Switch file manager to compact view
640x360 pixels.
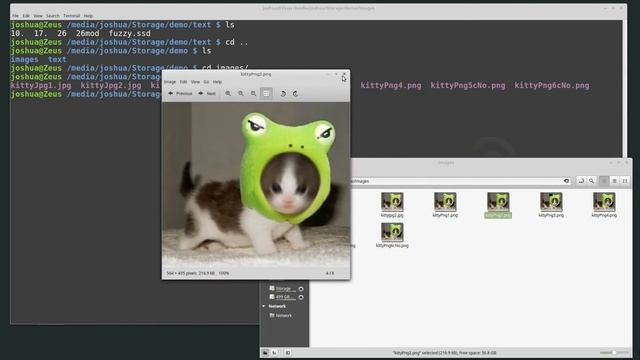(625, 181)
